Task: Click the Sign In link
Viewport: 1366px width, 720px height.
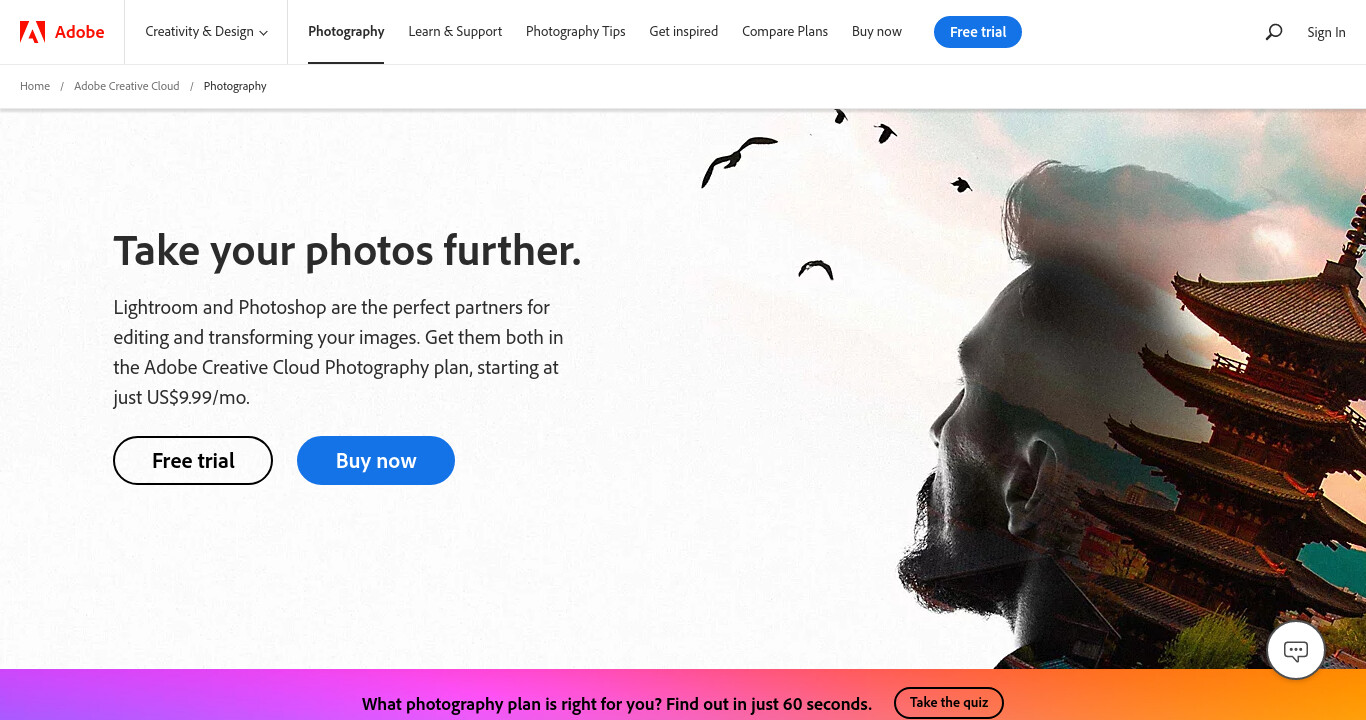Action: (x=1326, y=32)
